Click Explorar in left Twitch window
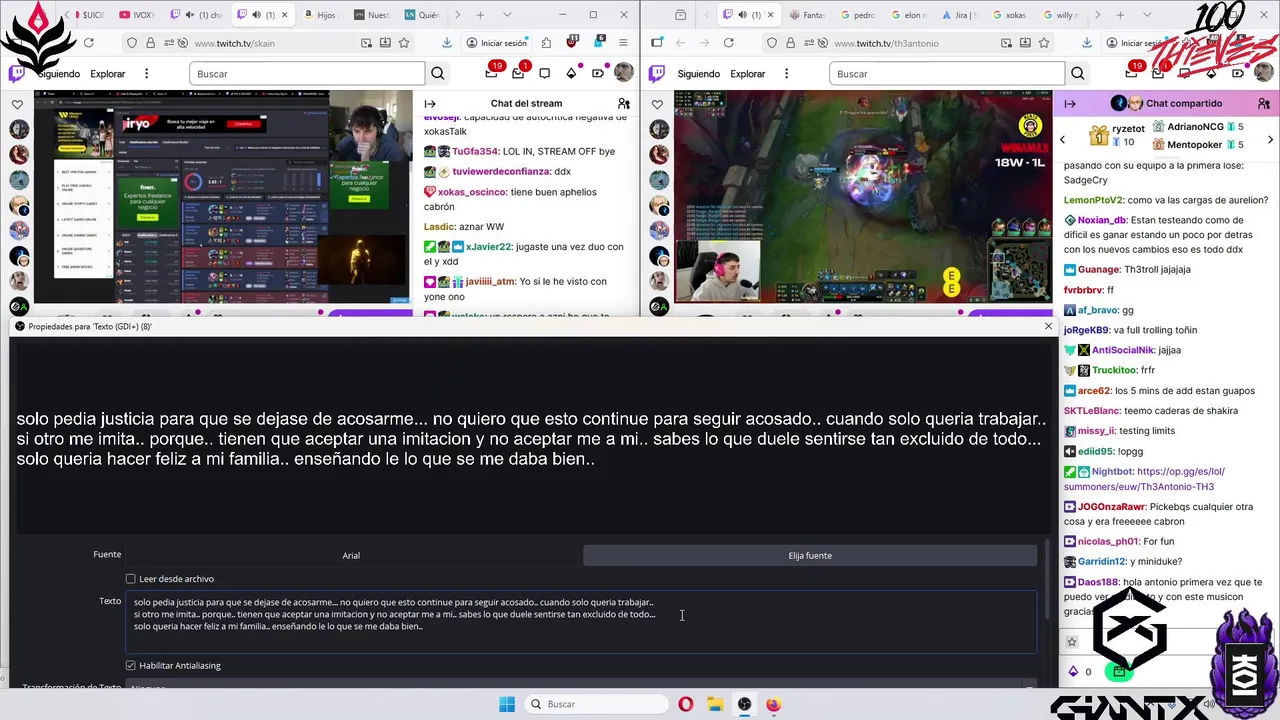This screenshot has width=1280, height=720. tap(108, 74)
